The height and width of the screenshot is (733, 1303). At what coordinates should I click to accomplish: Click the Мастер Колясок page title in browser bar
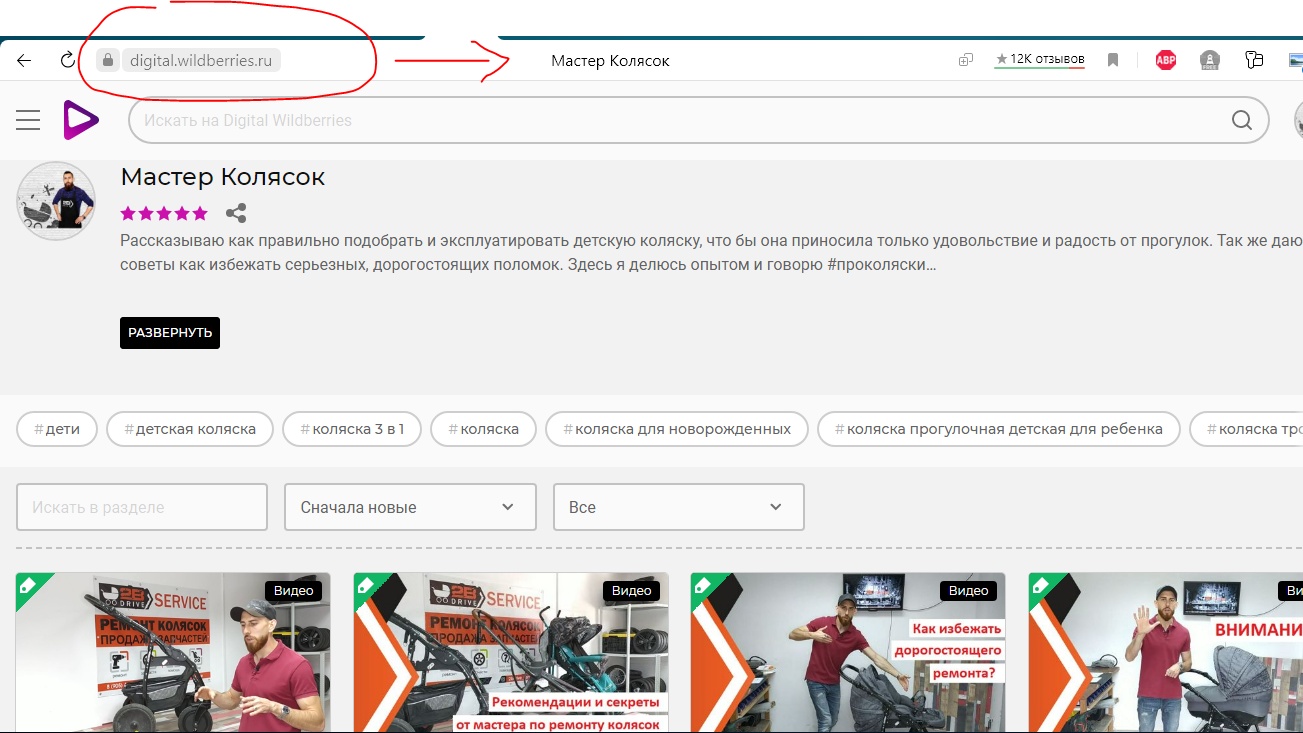point(610,61)
